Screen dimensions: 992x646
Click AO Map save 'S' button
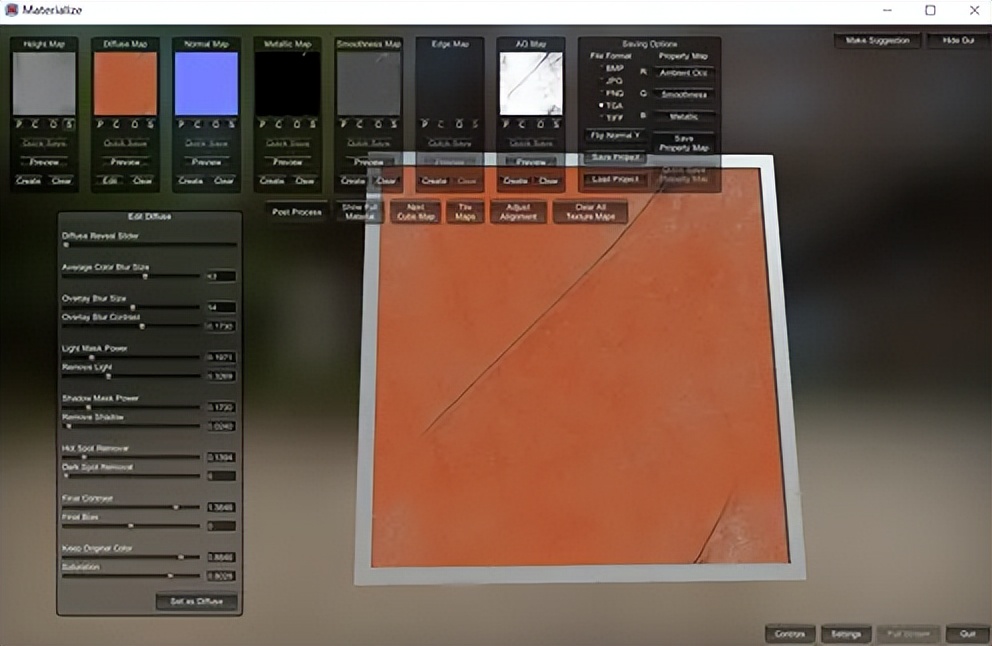click(x=555, y=125)
